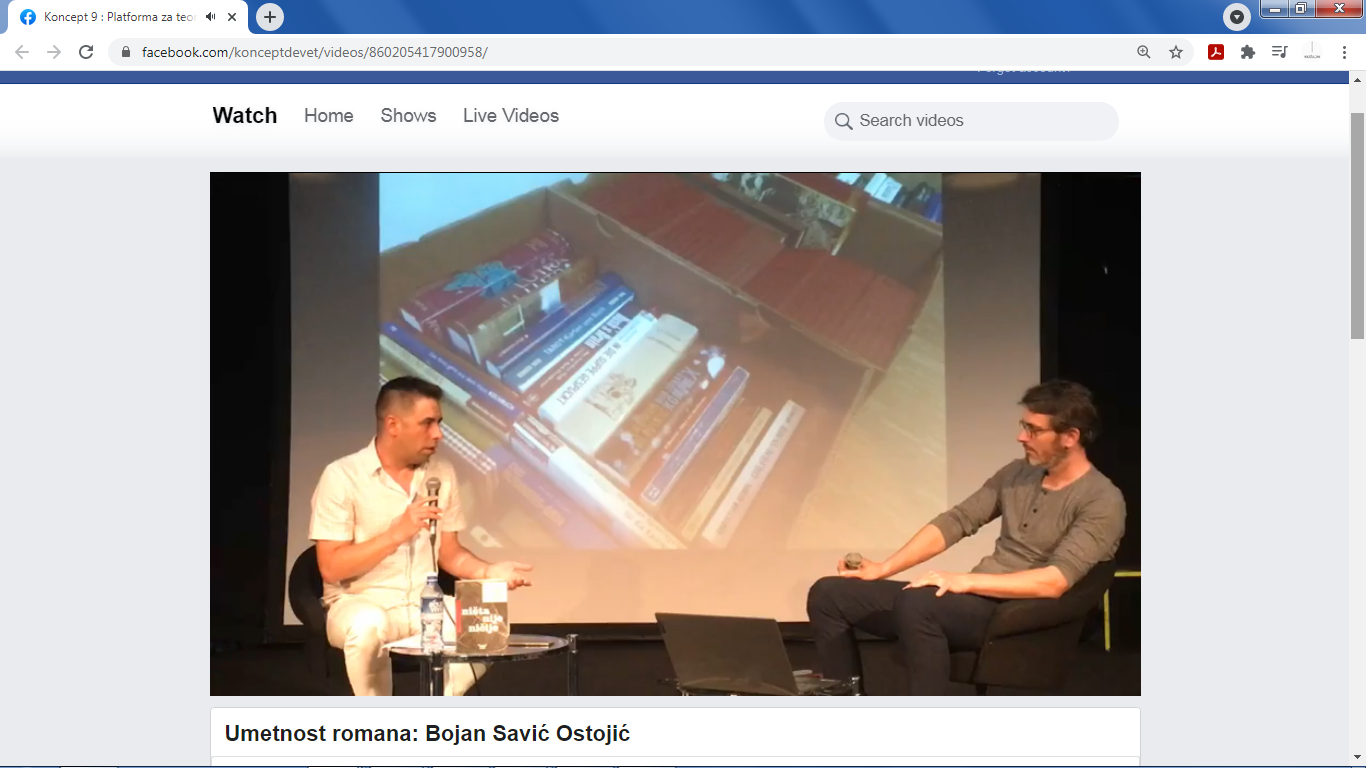Click the address bar URL
Image resolution: width=1366 pixels, height=768 pixels.
[x=315, y=52]
